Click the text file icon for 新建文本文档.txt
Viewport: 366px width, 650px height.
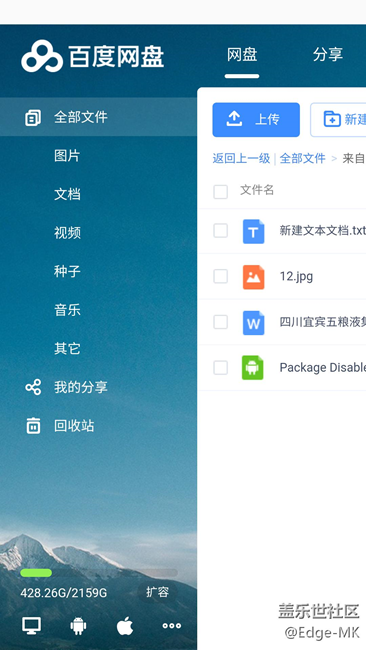[253, 231]
